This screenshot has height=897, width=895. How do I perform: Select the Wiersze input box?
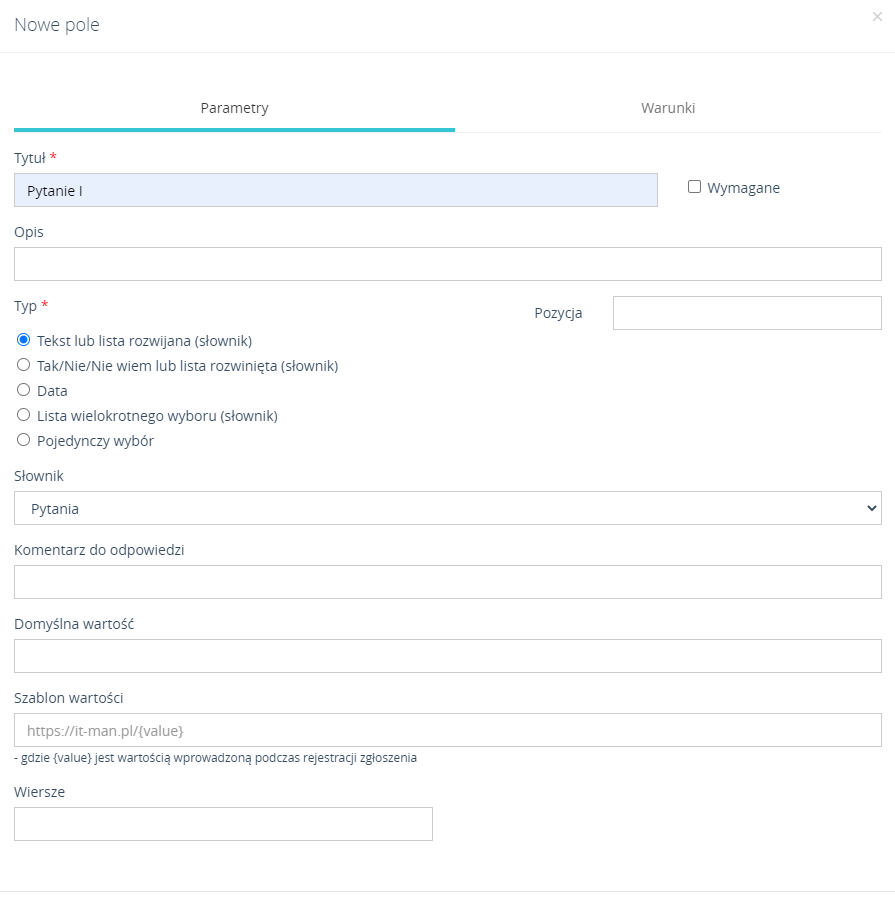[x=223, y=824]
